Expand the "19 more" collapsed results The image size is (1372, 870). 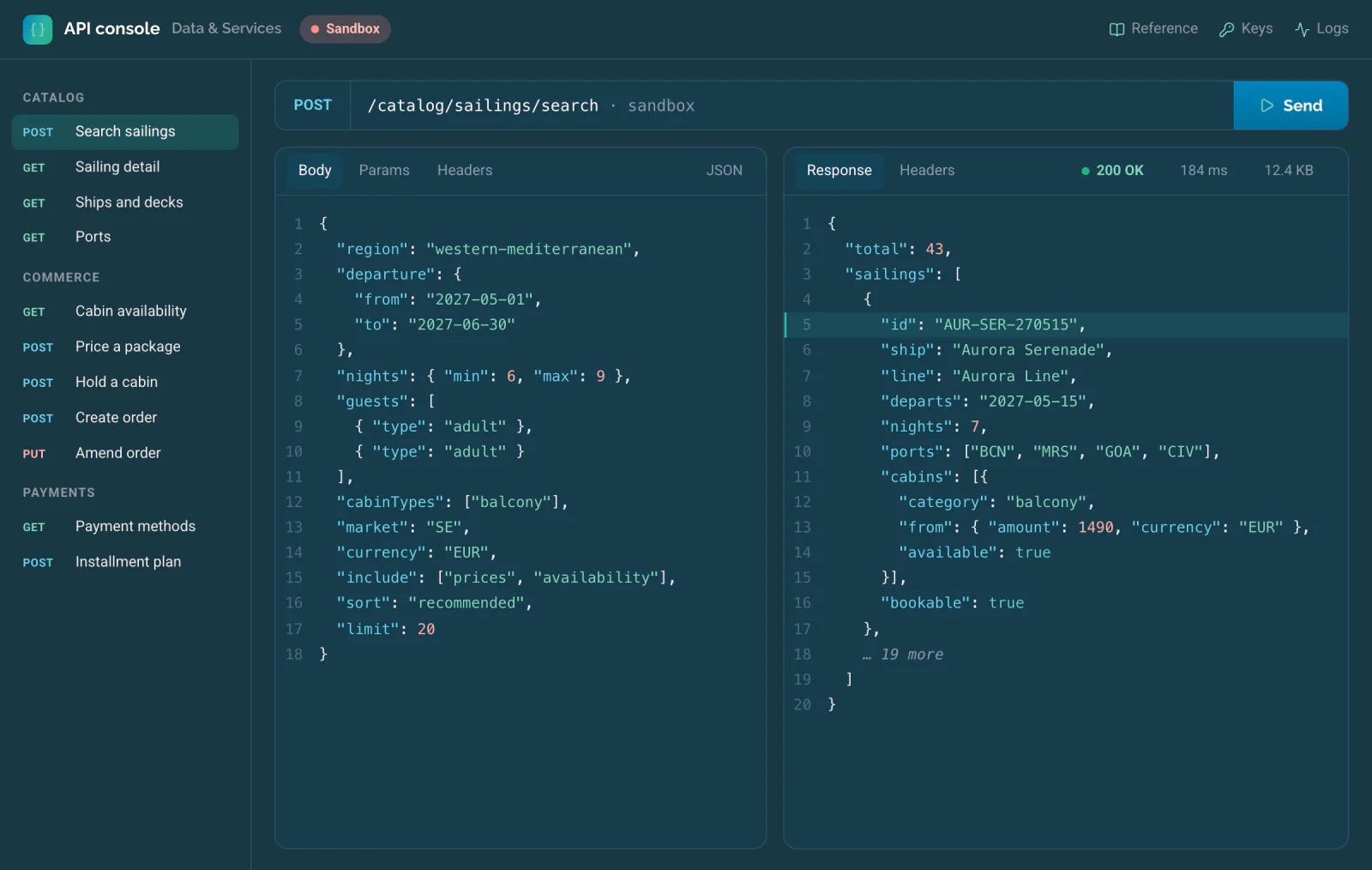(903, 654)
